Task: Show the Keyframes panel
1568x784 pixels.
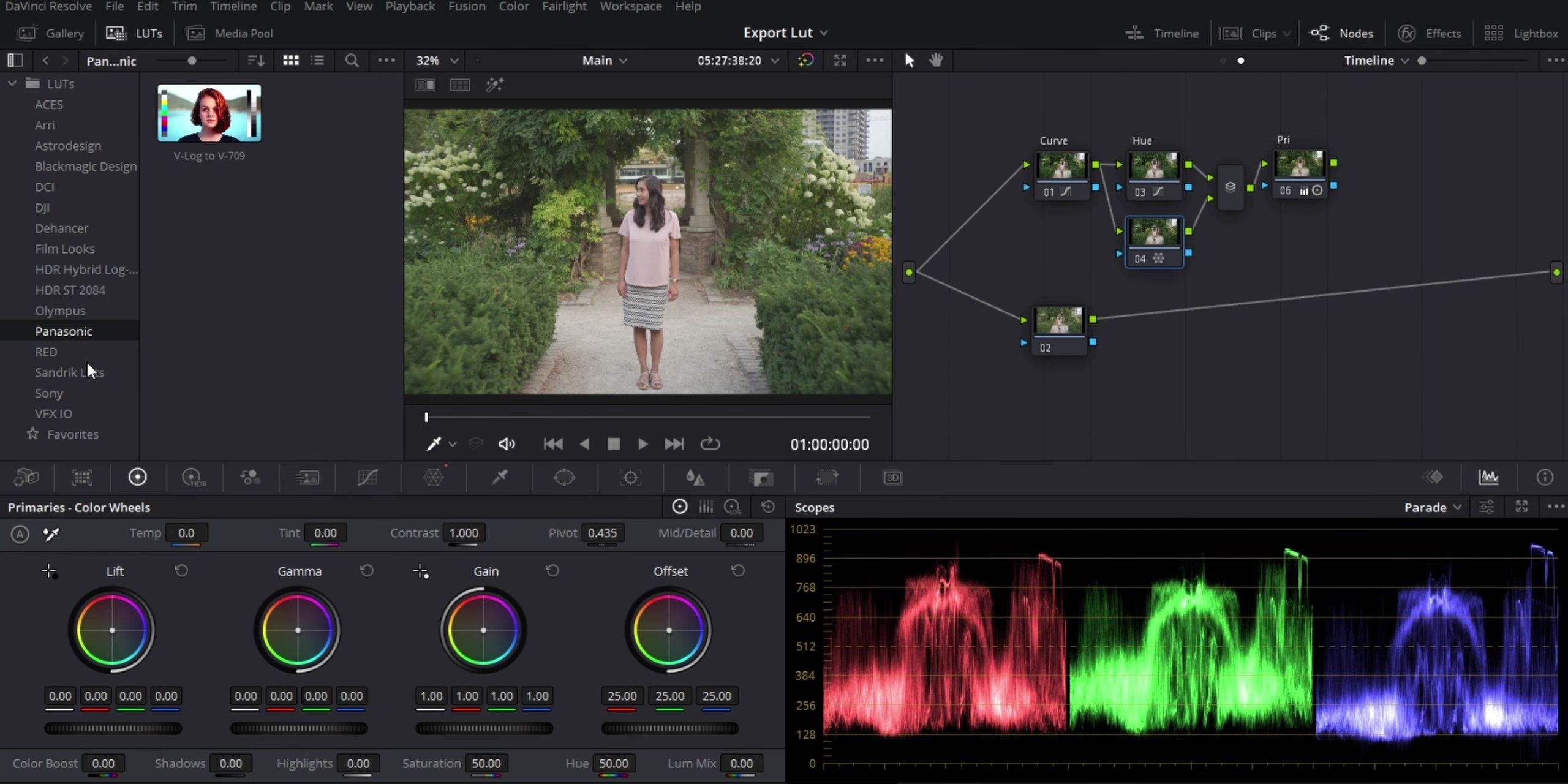Action: coord(1433,477)
